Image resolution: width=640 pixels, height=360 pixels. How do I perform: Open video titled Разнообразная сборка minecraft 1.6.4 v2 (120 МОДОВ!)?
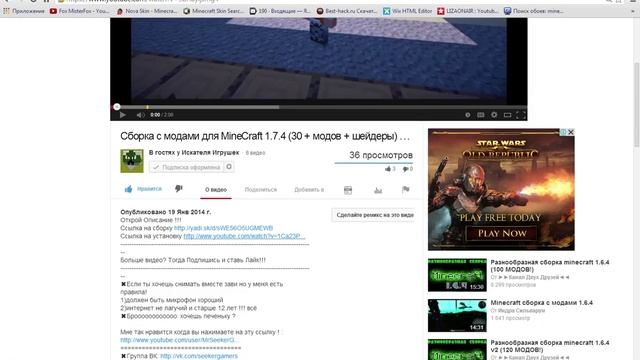click(550, 346)
